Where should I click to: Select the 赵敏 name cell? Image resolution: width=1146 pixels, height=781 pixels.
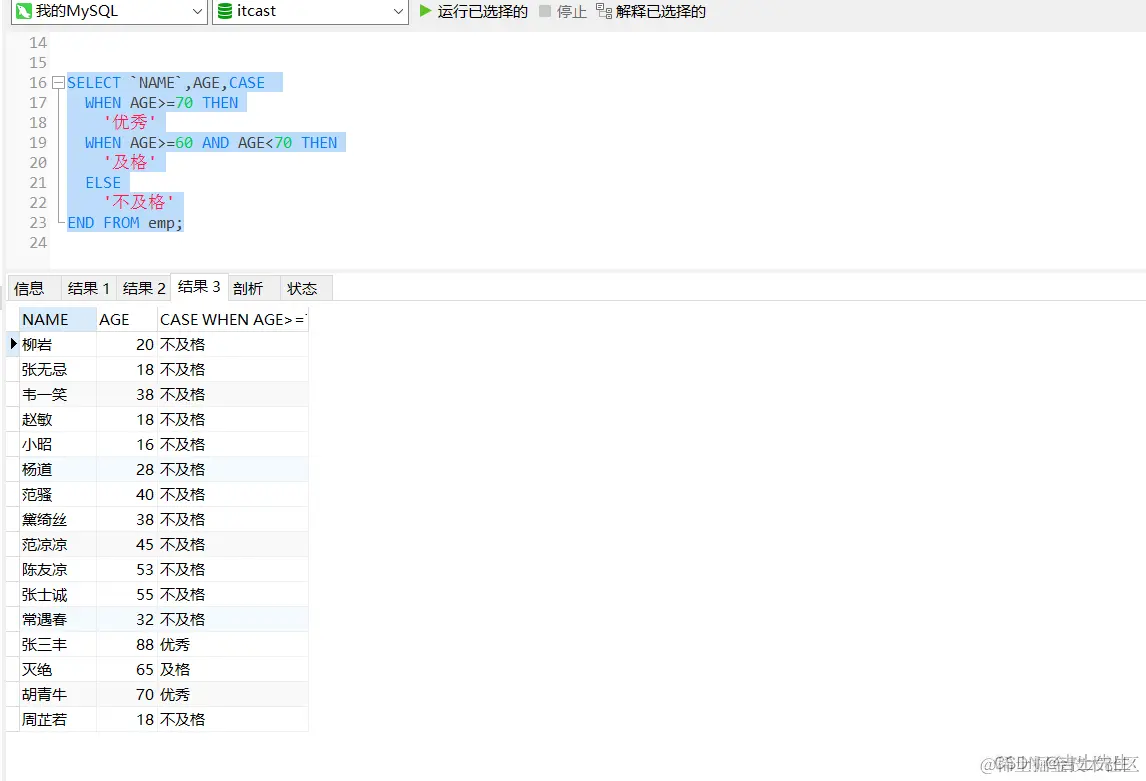[58, 419]
